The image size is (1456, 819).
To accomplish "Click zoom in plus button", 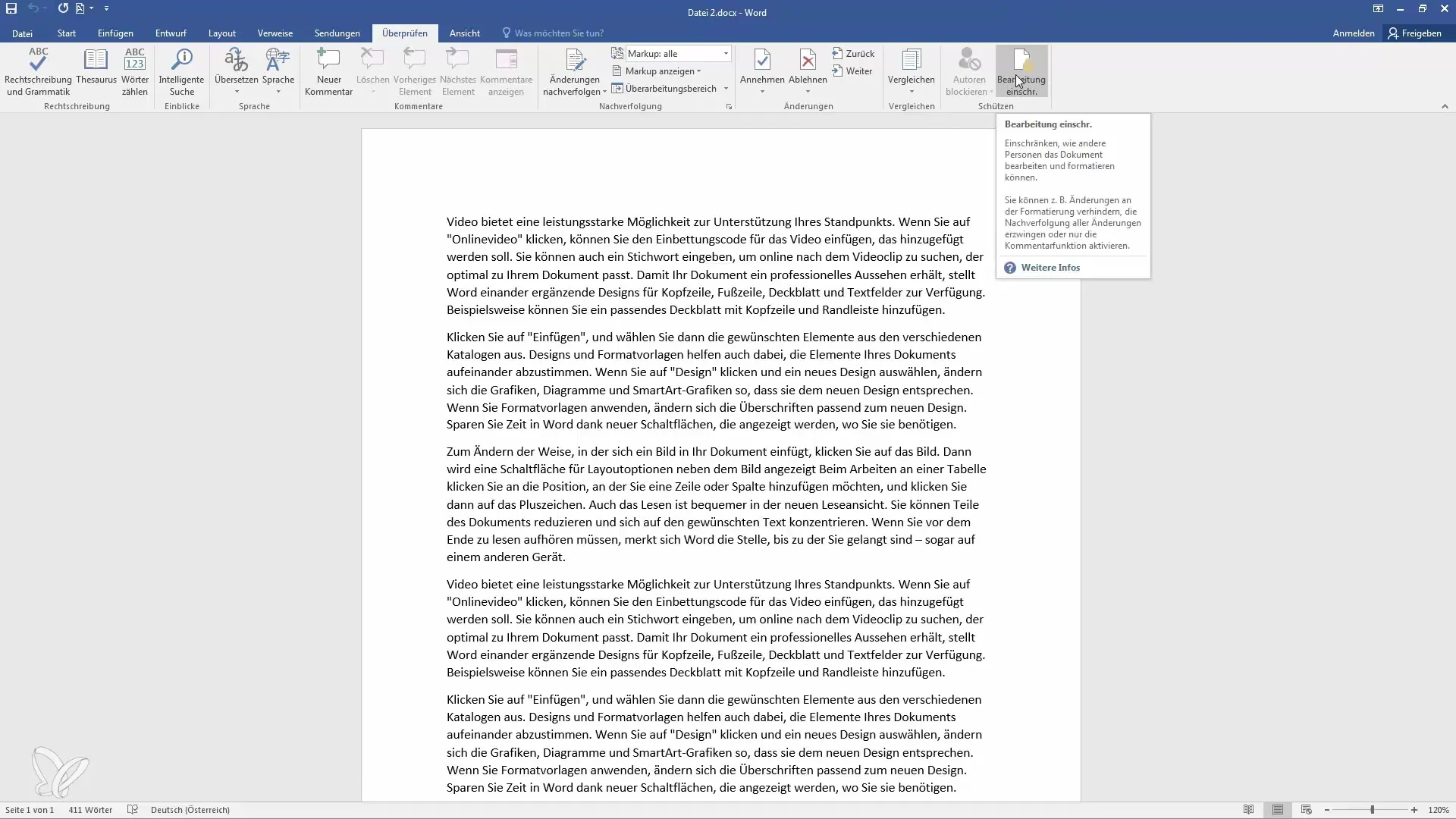I will 1414,810.
